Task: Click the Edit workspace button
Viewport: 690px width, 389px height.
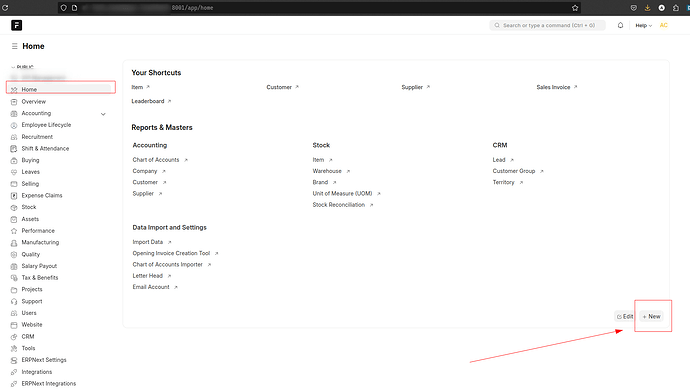Action: pyautogui.click(x=624, y=316)
